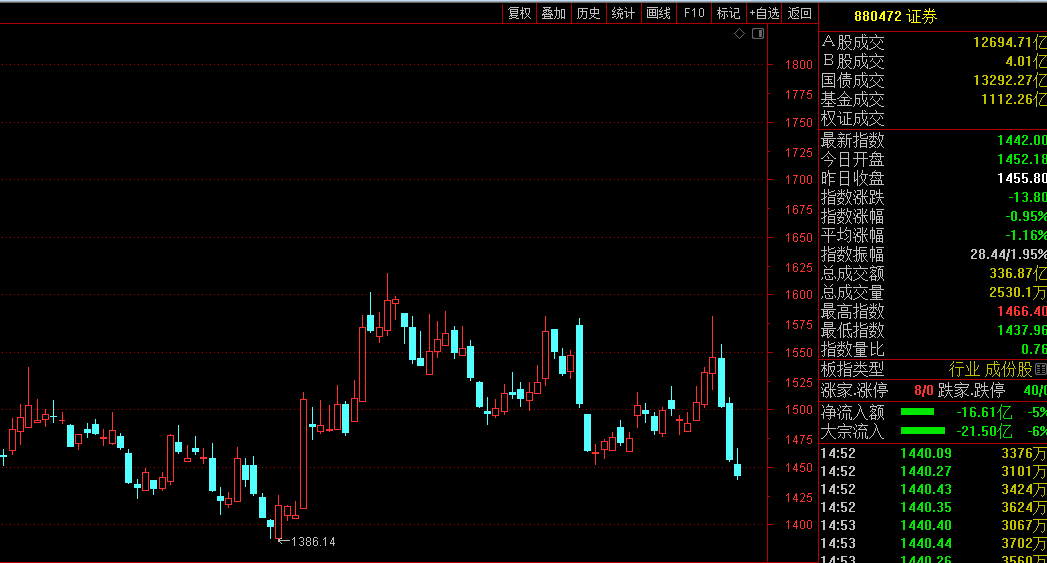This screenshot has height=563, width=1047.
Task: Select the 基金成交 value 1112.26亿
Action: coord(1014,100)
